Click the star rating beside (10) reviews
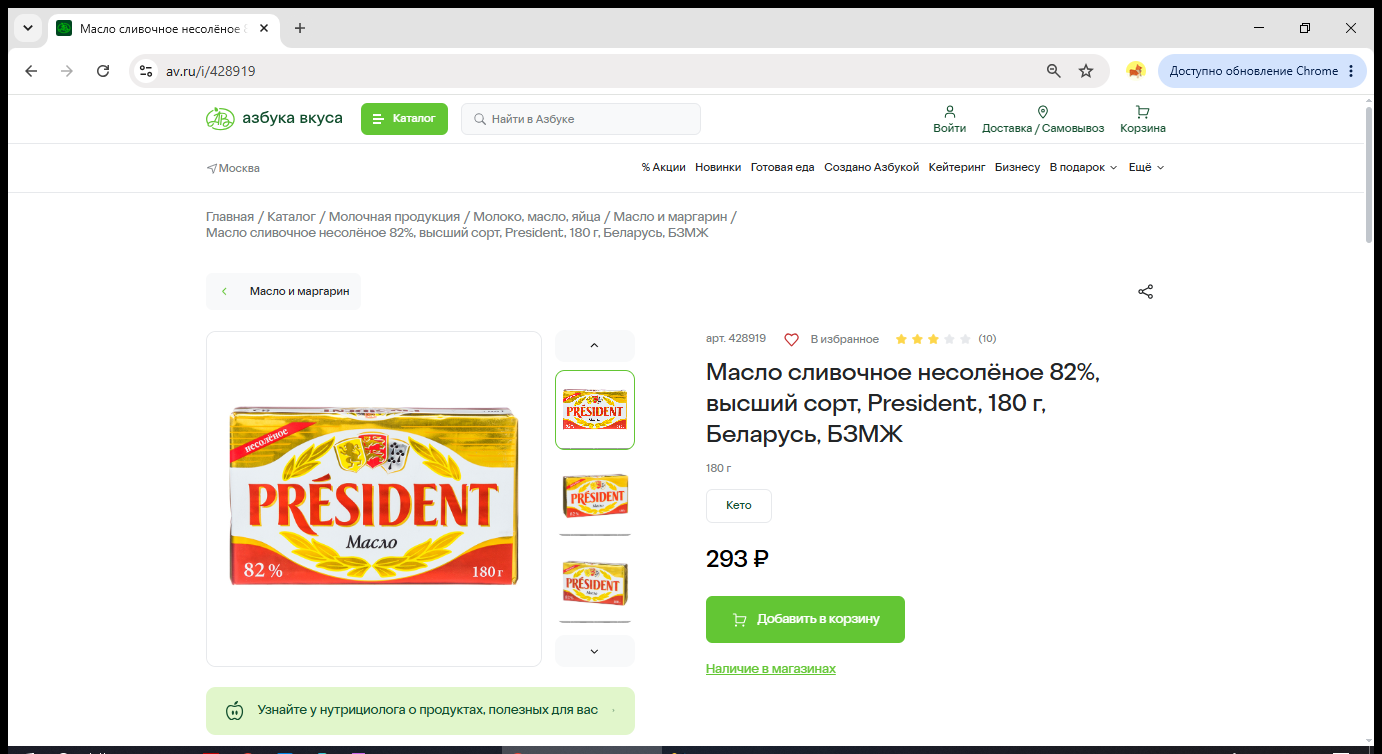The width and height of the screenshot is (1382, 754). (933, 339)
